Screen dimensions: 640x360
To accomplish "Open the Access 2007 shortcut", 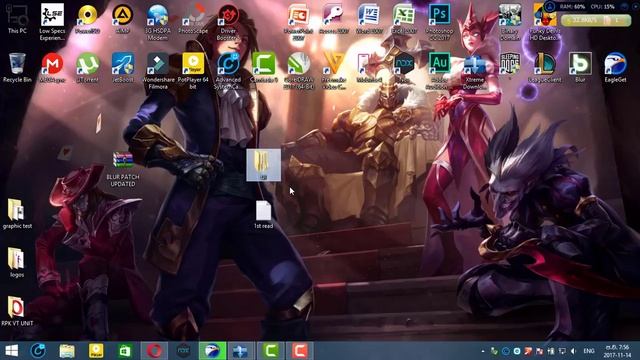I will 333,19.
